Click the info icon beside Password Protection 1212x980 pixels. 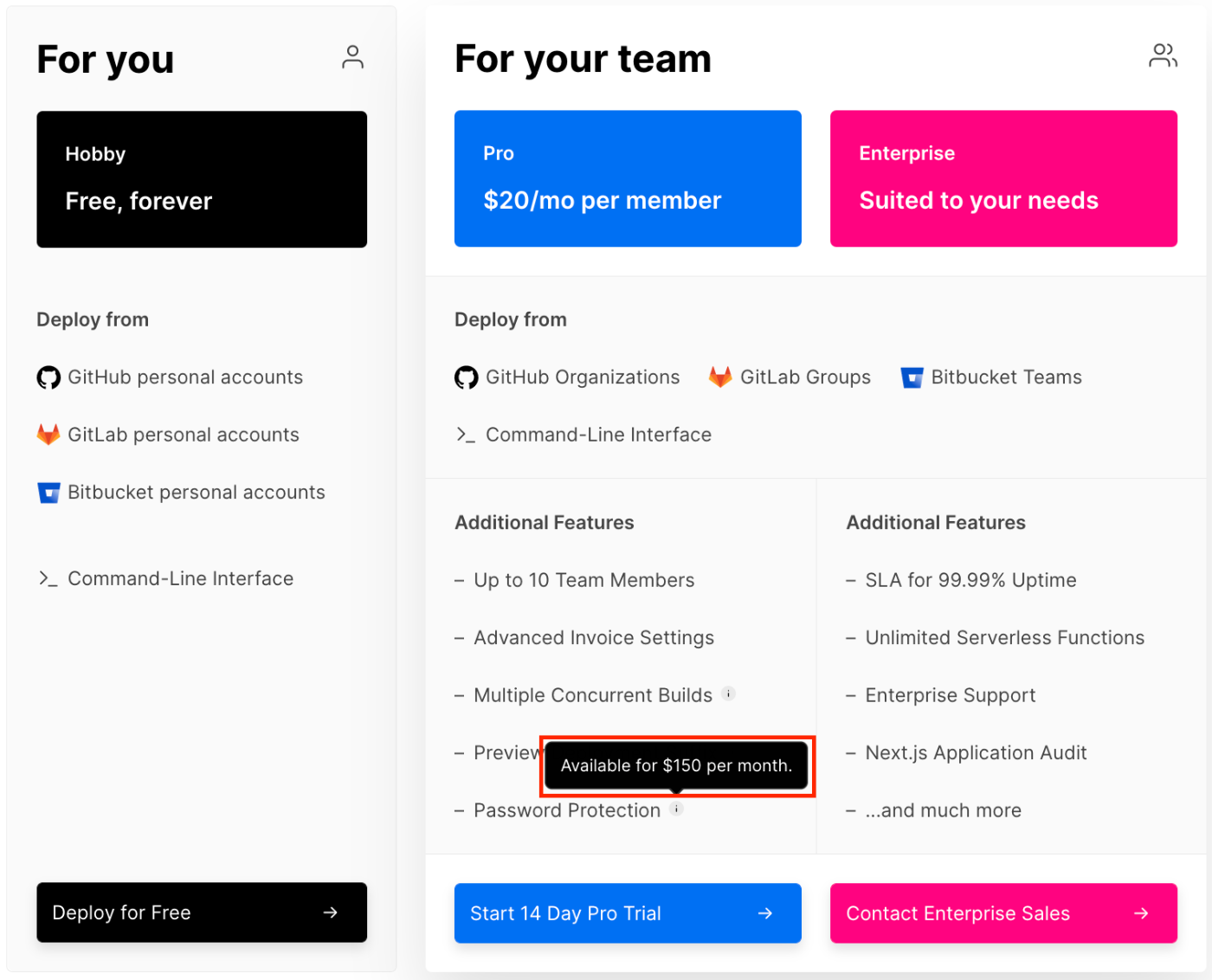pyautogui.click(x=677, y=809)
